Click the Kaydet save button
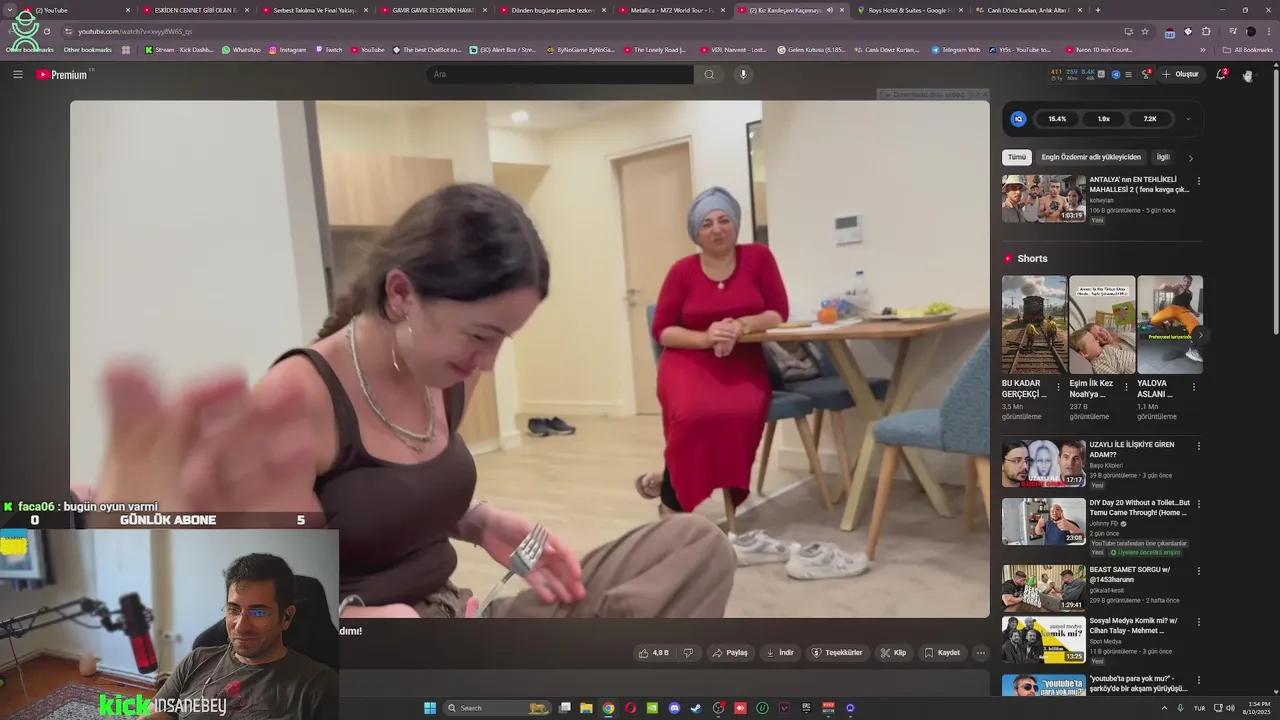This screenshot has width=1280, height=720. [942, 653]
